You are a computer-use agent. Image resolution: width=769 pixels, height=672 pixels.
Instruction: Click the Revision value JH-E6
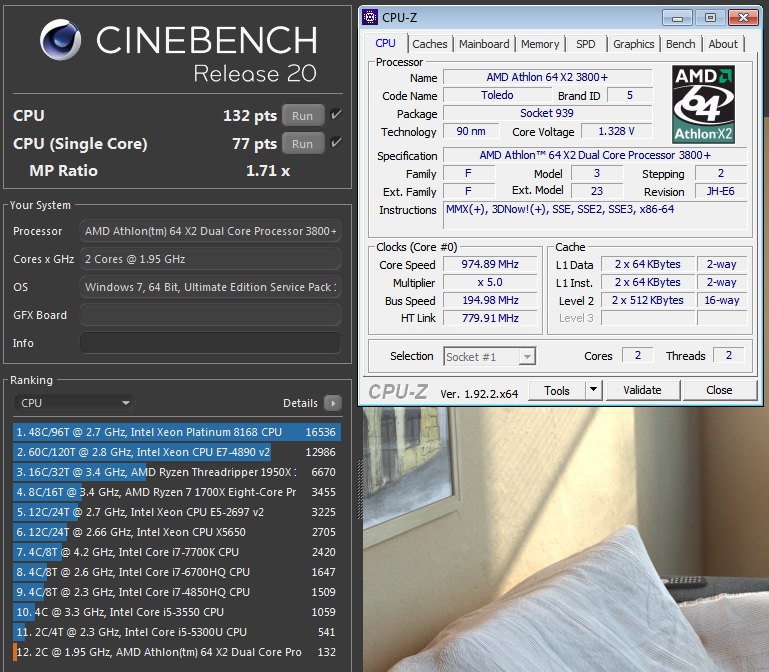coord(720,191)
